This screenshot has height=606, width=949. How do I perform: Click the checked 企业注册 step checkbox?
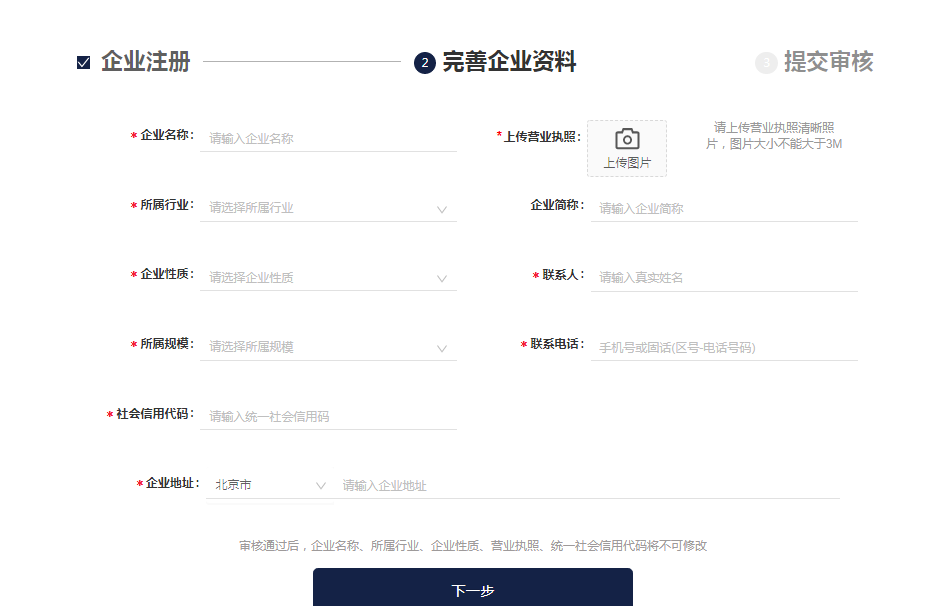(x=84, y=63)
